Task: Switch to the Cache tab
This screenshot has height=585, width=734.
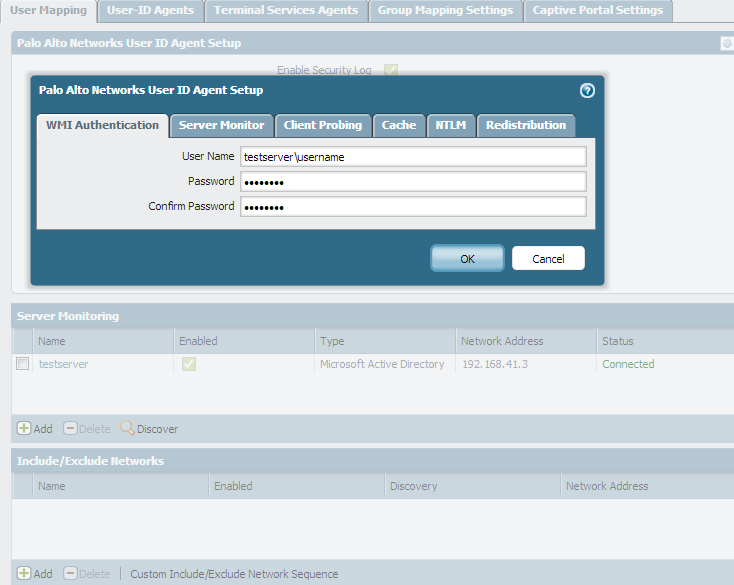Action: (399, 125)
